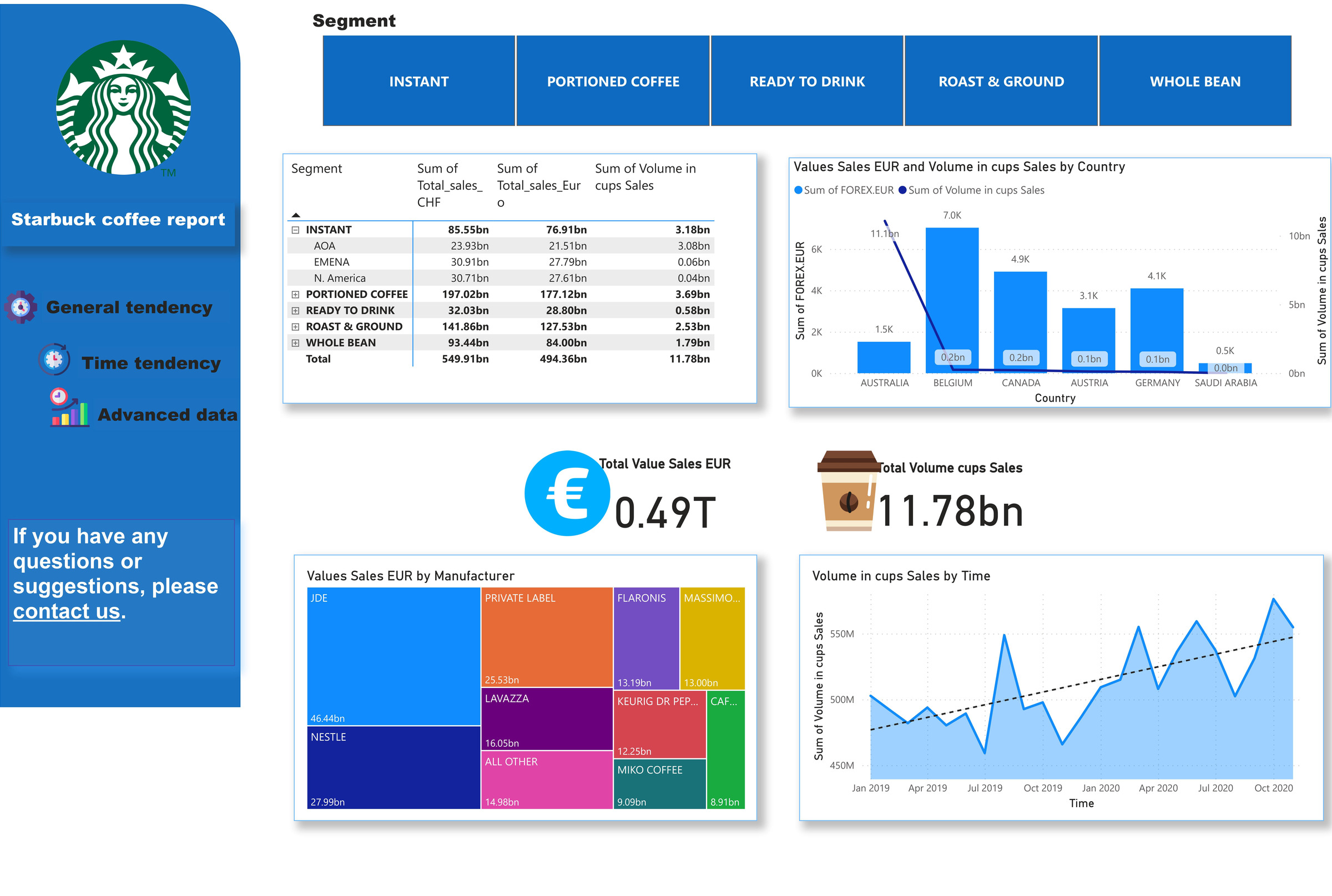Select the KEURIG DR PEP treemap tile

click(660, 725)
